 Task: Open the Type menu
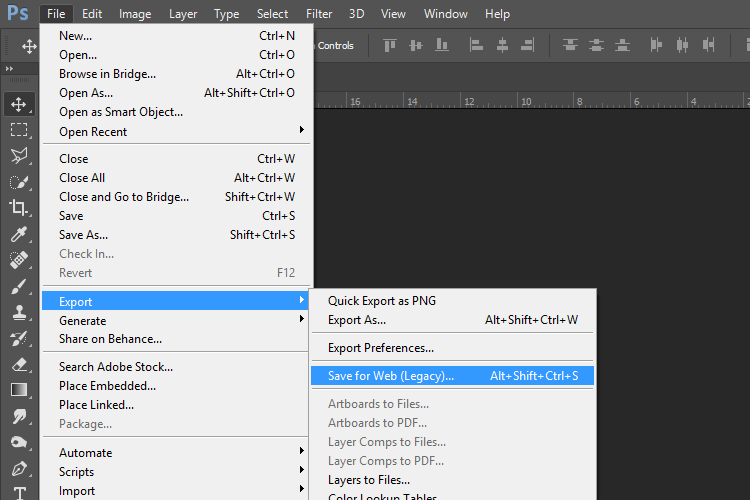coord(226,14)
